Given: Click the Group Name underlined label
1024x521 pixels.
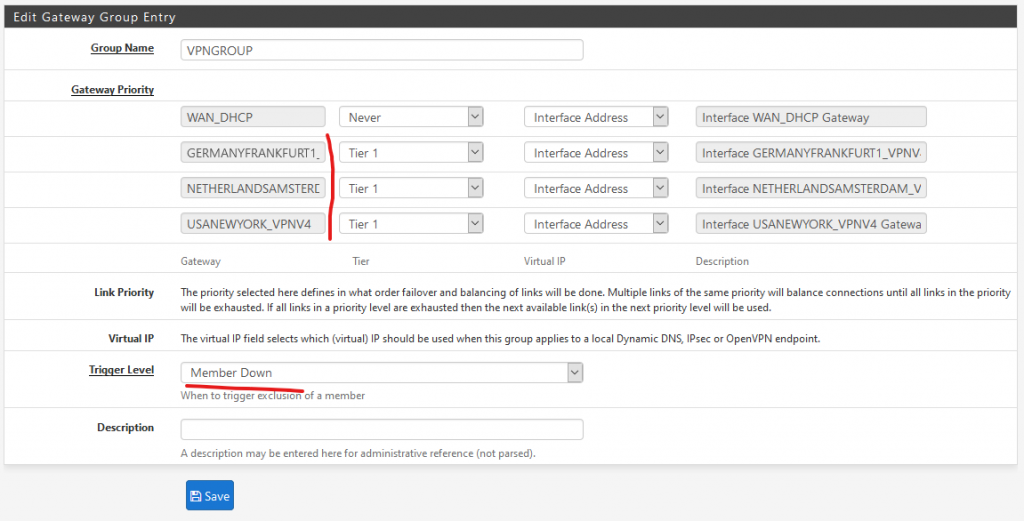Looking at the screenshot, I should point(122,48).
